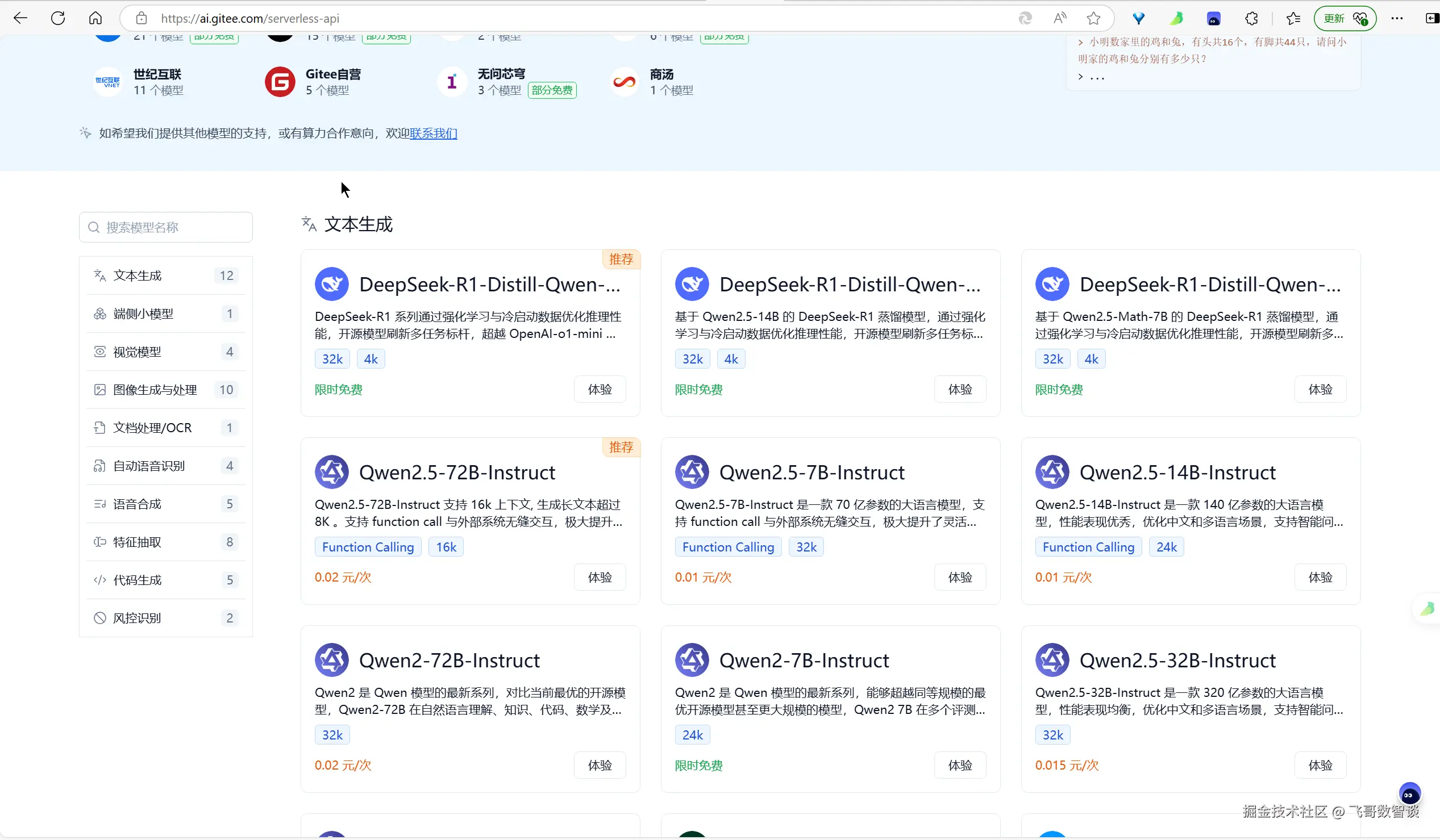
Task: Try Qwen2-72B-Instruct via its 体验 button
Action: (x=600, y=765)
